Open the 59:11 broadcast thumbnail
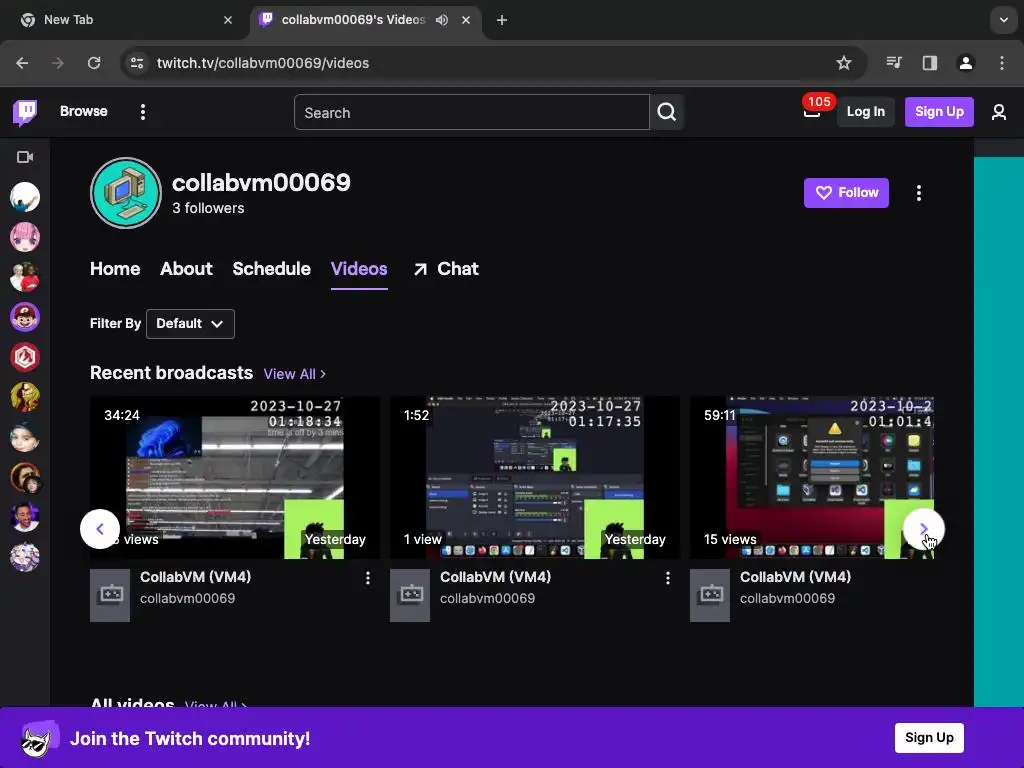1024x768 pixels. click(812, 477)
